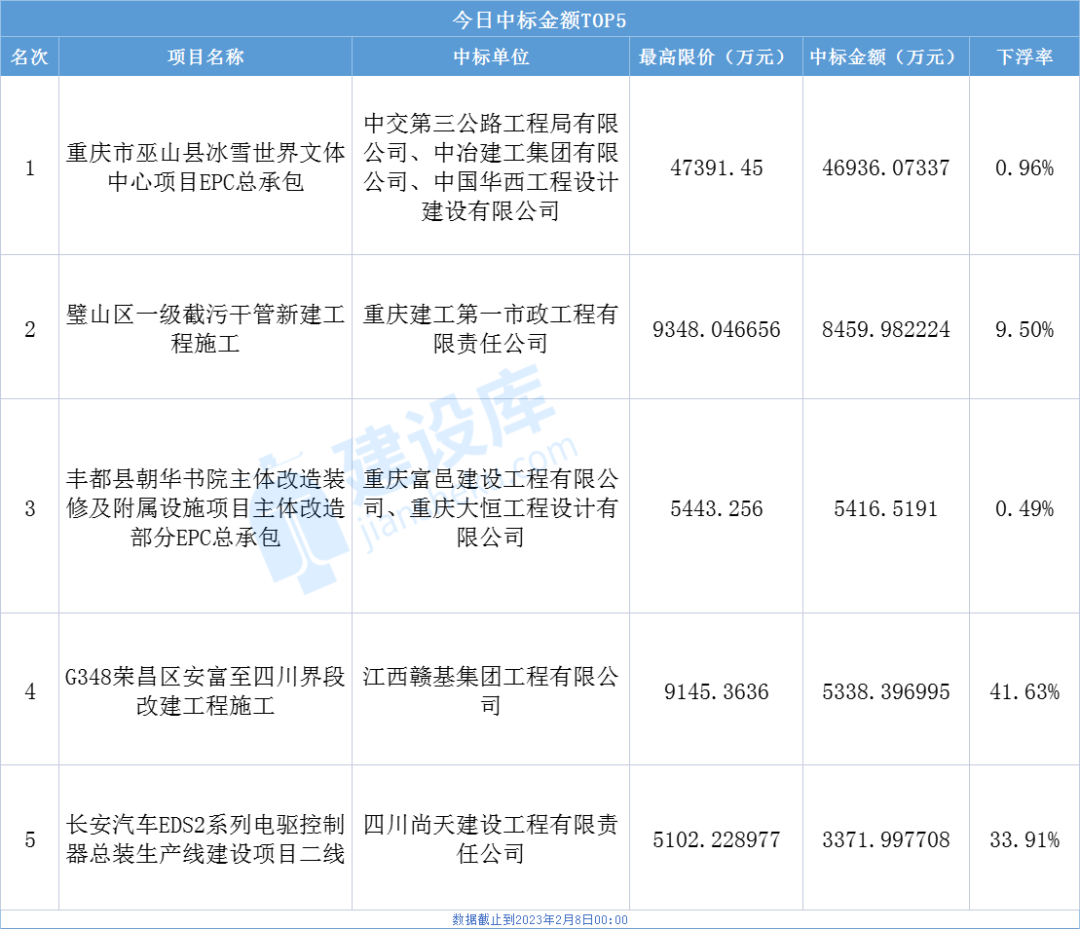Image resolution: width=1080 pixels, height=929 pixels.
Task: Click the 数据截止到2023年2月8日 footer note
Action: tap(539, 920)
